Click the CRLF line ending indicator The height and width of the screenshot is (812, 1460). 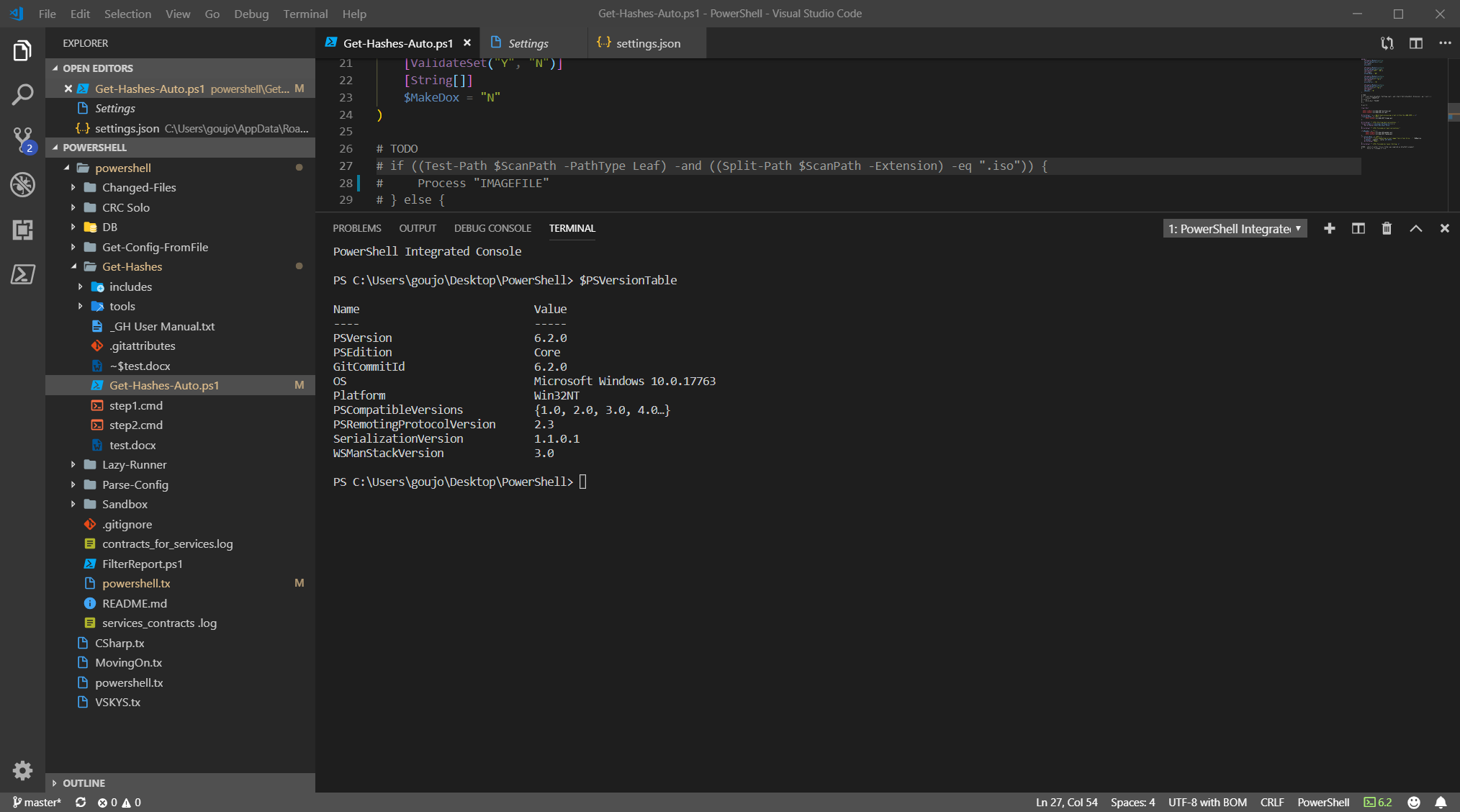tap(1271, 802)
